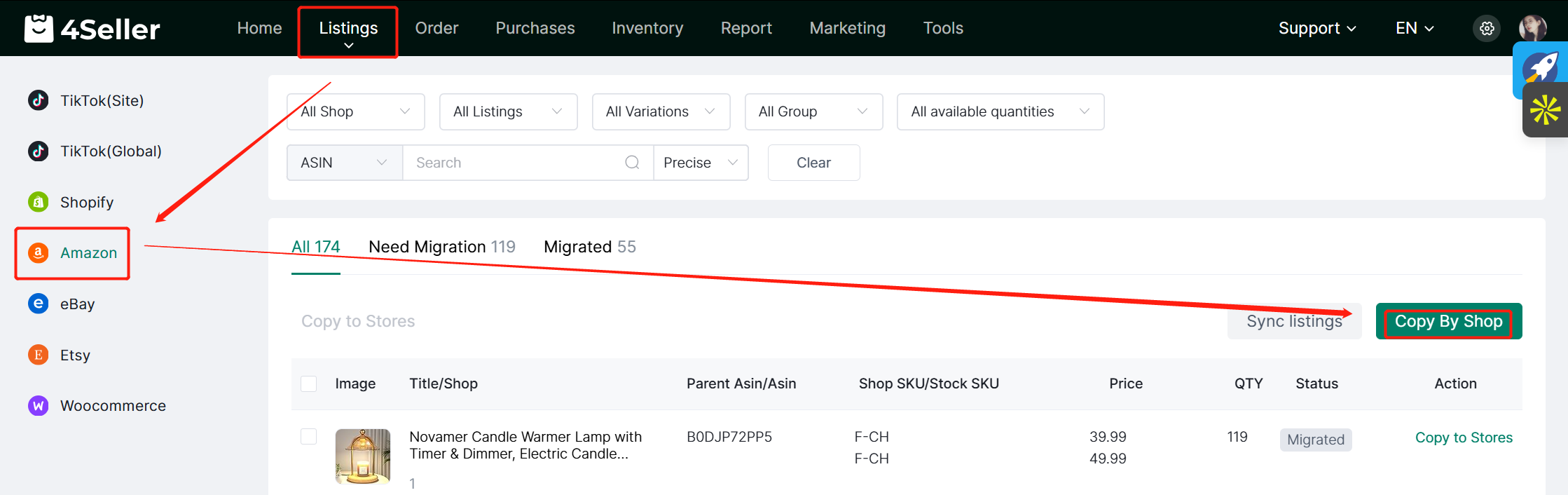Image resolution: width=1568 pixels, height=495 pixels.
Task: Open the Inventory menu
Action: (647, 28)
